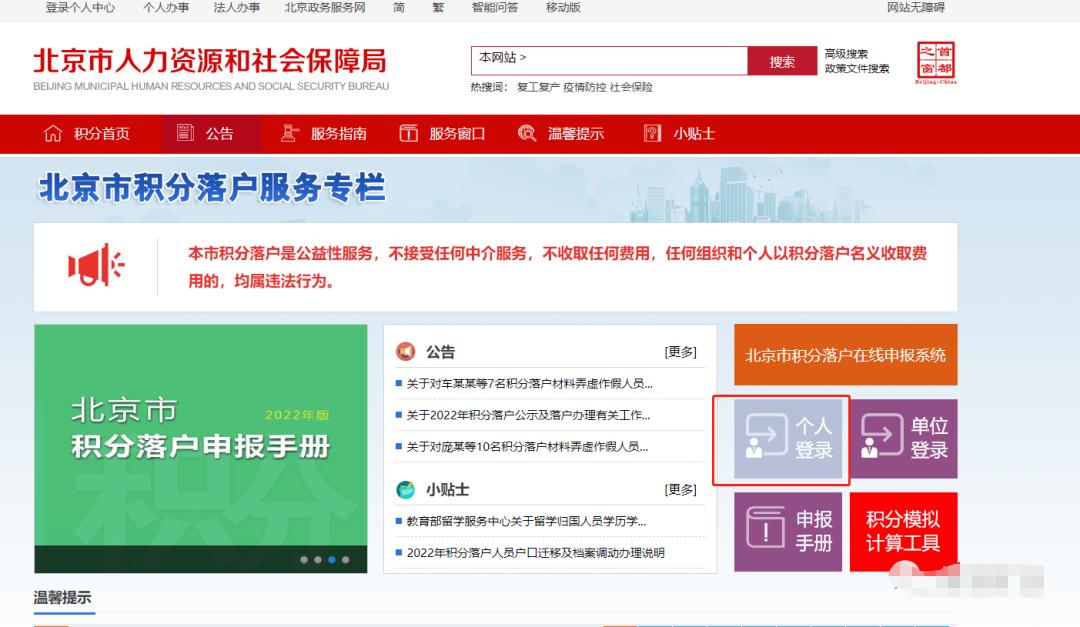Open notice 关于对车某某等7名积分落户材料弄虚作假人员
The height and width of the screenshot is (627, 1080).
point(529,384)
